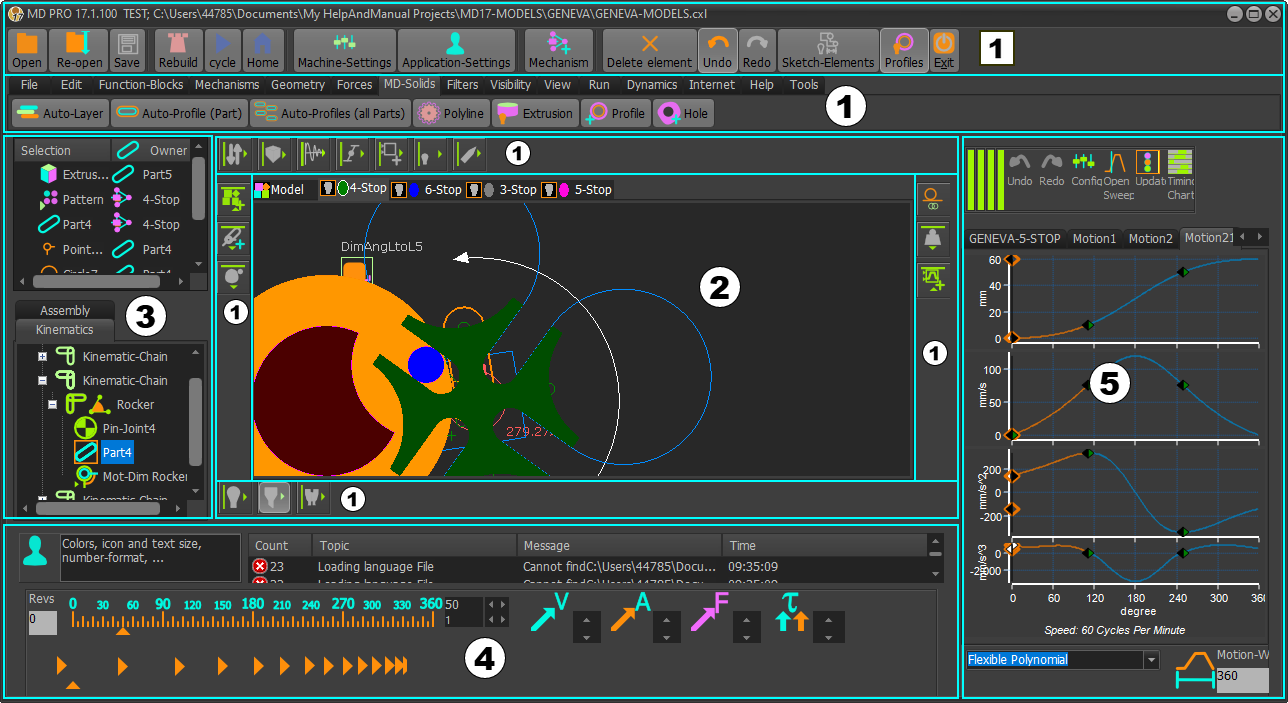1288x703 pixels.
Task: Add a Profile from MD-Solids toolbar
Action: point(616,113)
